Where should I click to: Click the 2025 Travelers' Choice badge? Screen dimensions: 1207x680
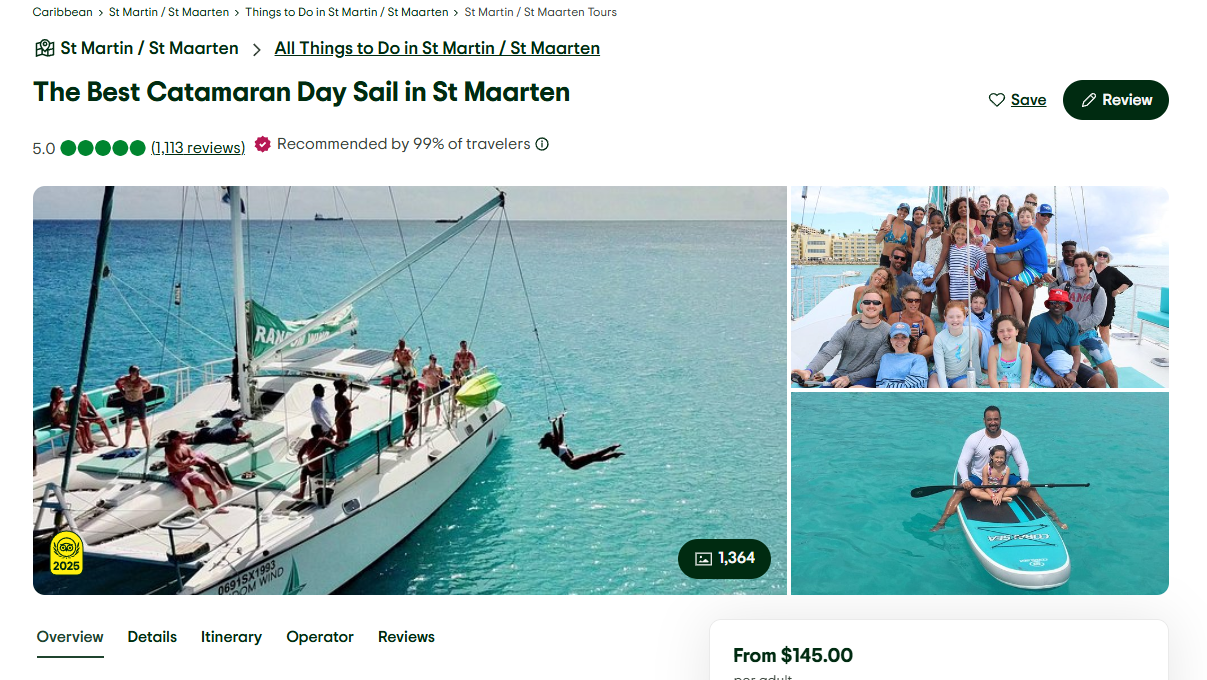pos(67,554)
